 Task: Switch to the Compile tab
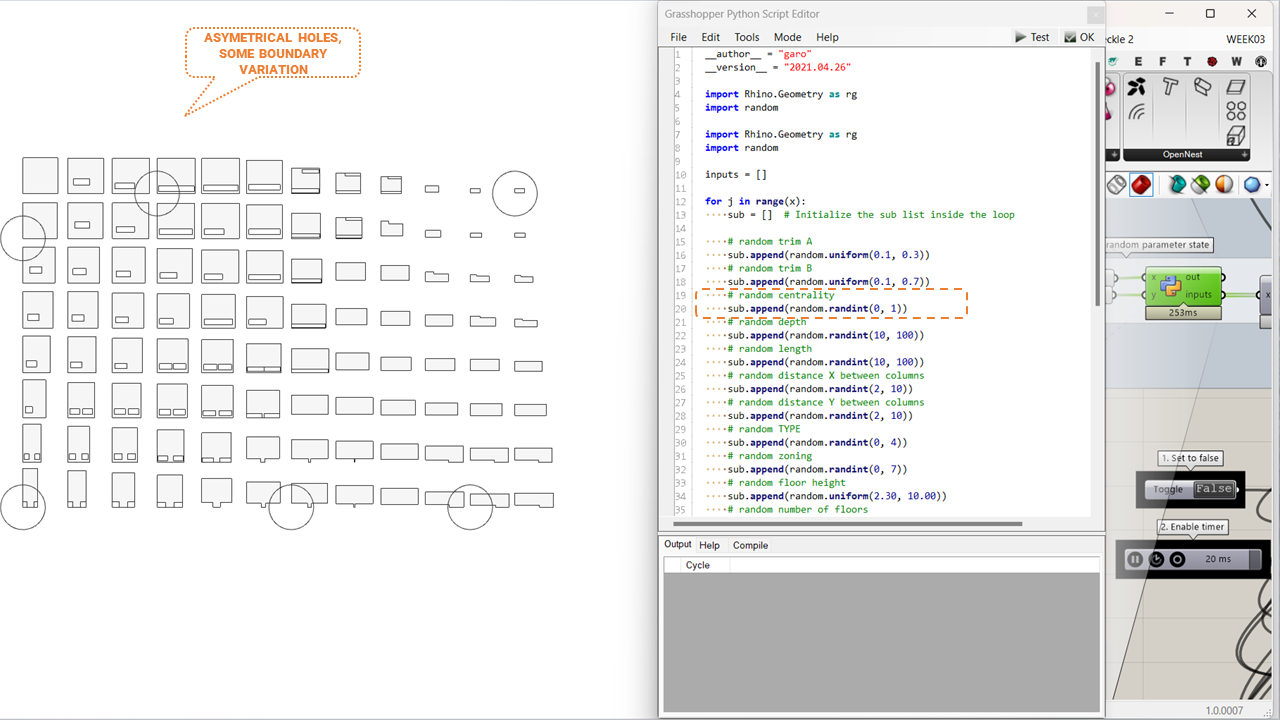(x=750, y=545)
